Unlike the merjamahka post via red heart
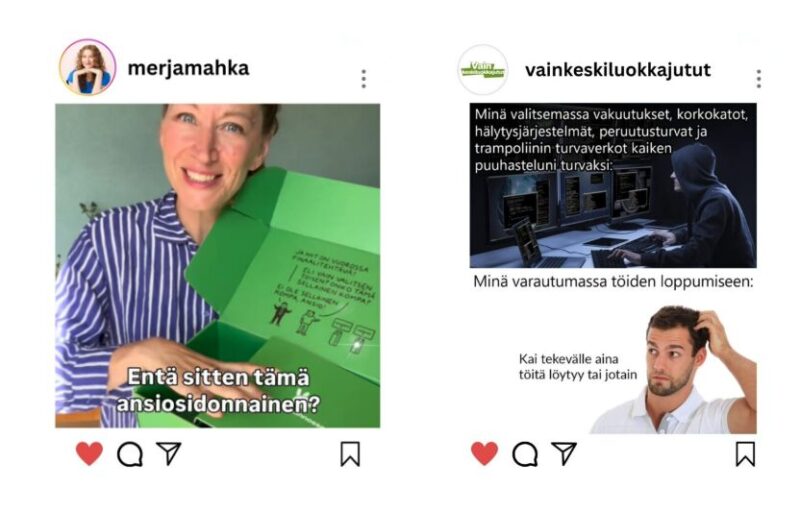Viewport: 800px width, 513px height. pyautogui.click(x=89, y=453)
